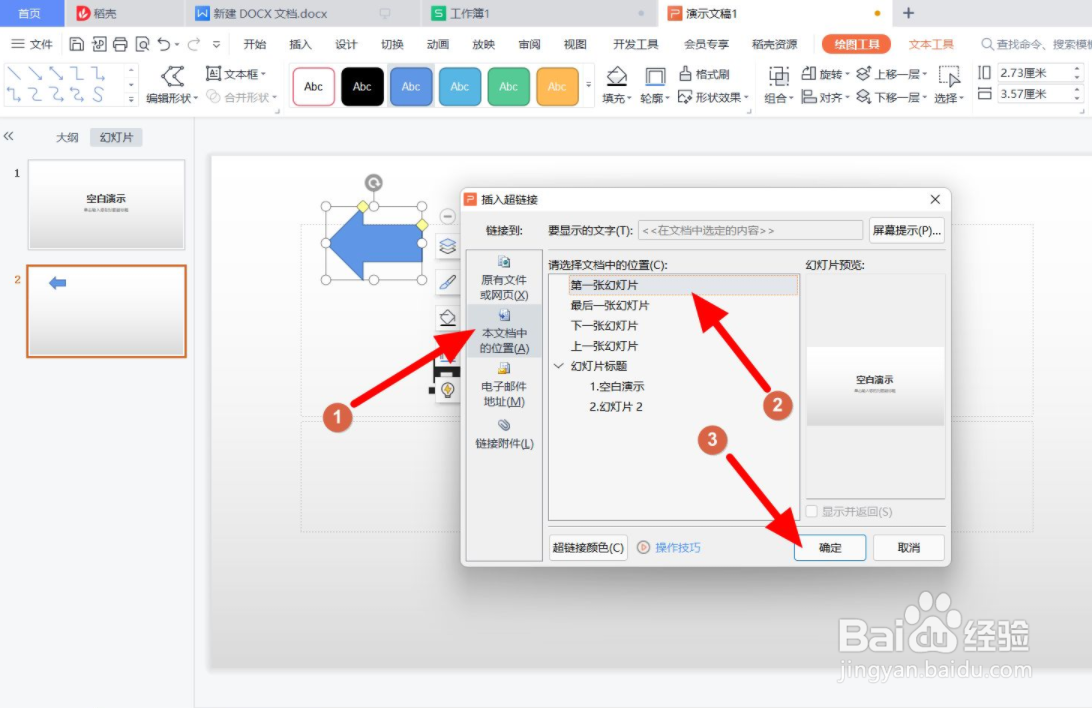Click the 屏幕提示(P)... button
Image resolution: width=1092 pixels, height=708 pixels.
point(907,230)
